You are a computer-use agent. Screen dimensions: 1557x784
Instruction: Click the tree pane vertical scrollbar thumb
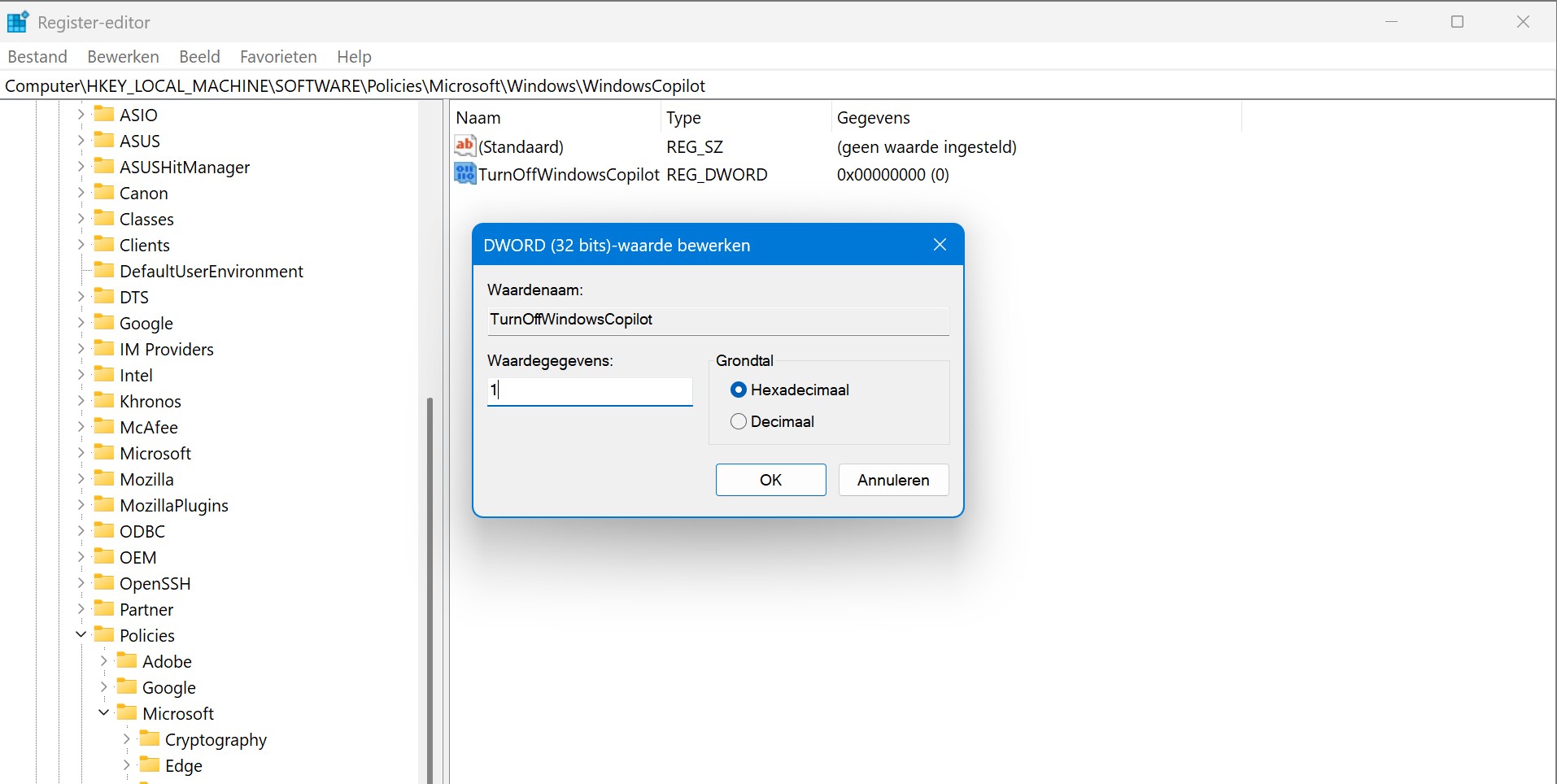click(x=430, y=590)
